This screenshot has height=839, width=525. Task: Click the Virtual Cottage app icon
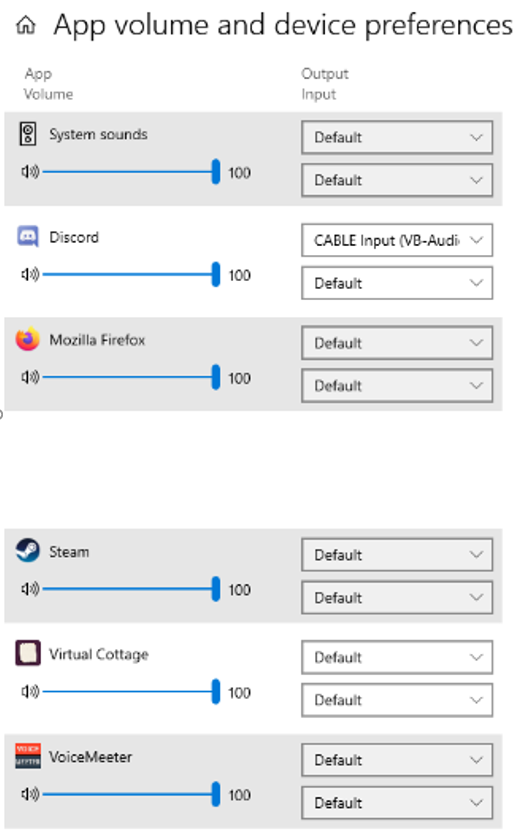(28, 653)
